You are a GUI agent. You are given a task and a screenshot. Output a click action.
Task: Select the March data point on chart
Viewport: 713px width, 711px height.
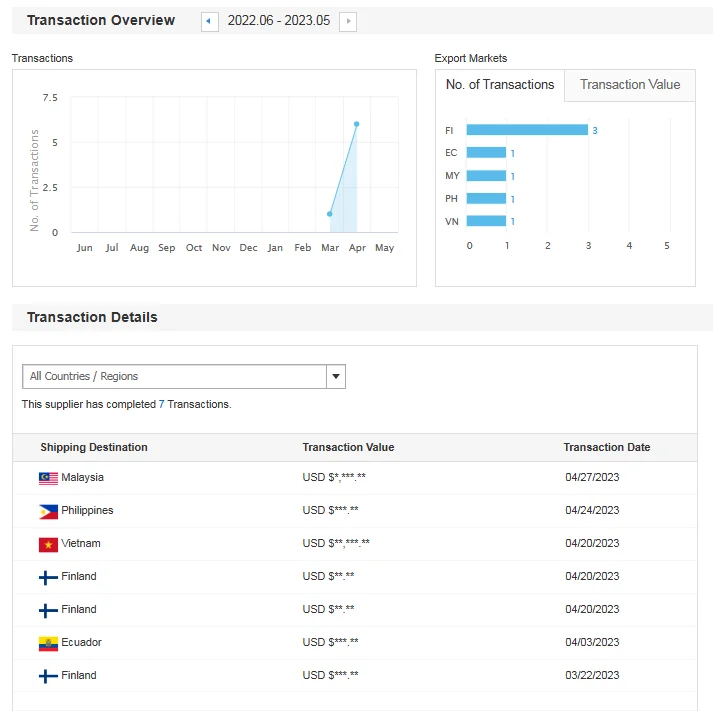point(329,214)
